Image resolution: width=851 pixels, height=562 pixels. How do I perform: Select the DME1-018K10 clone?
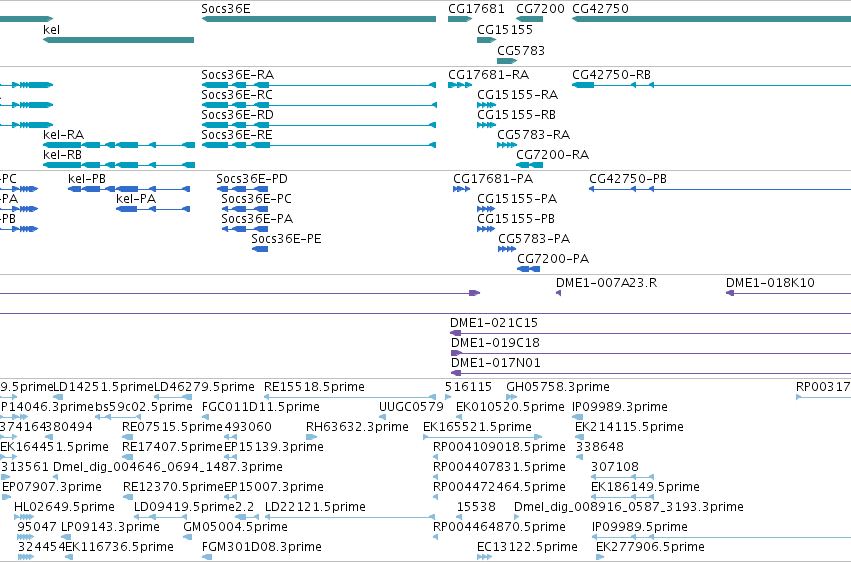tap(788, 293)
